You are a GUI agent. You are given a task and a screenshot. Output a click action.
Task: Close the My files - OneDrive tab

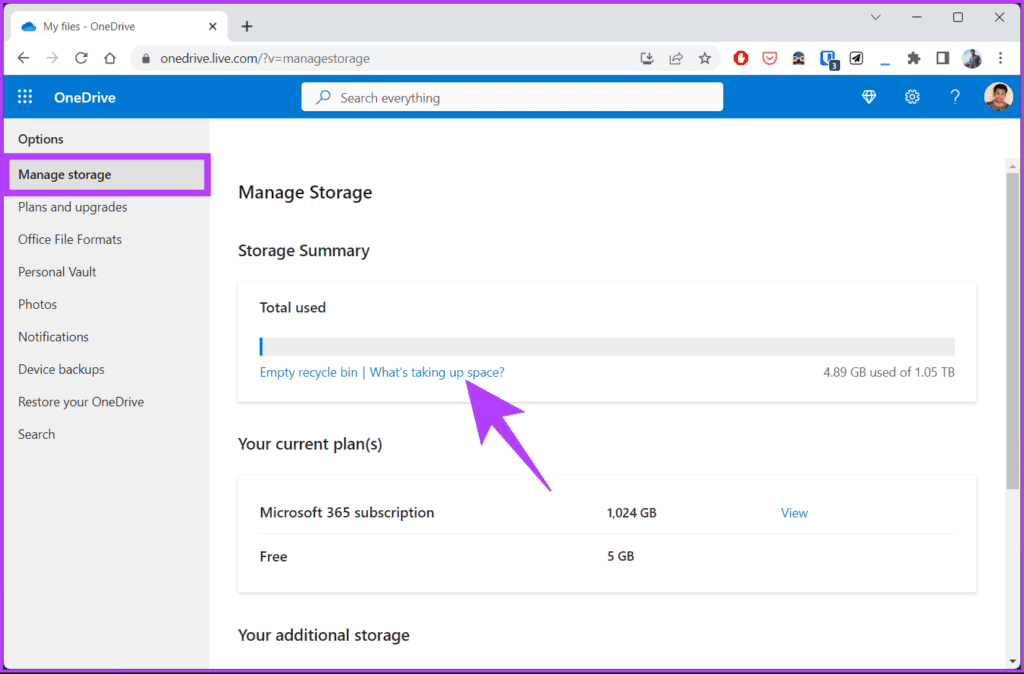213,27
